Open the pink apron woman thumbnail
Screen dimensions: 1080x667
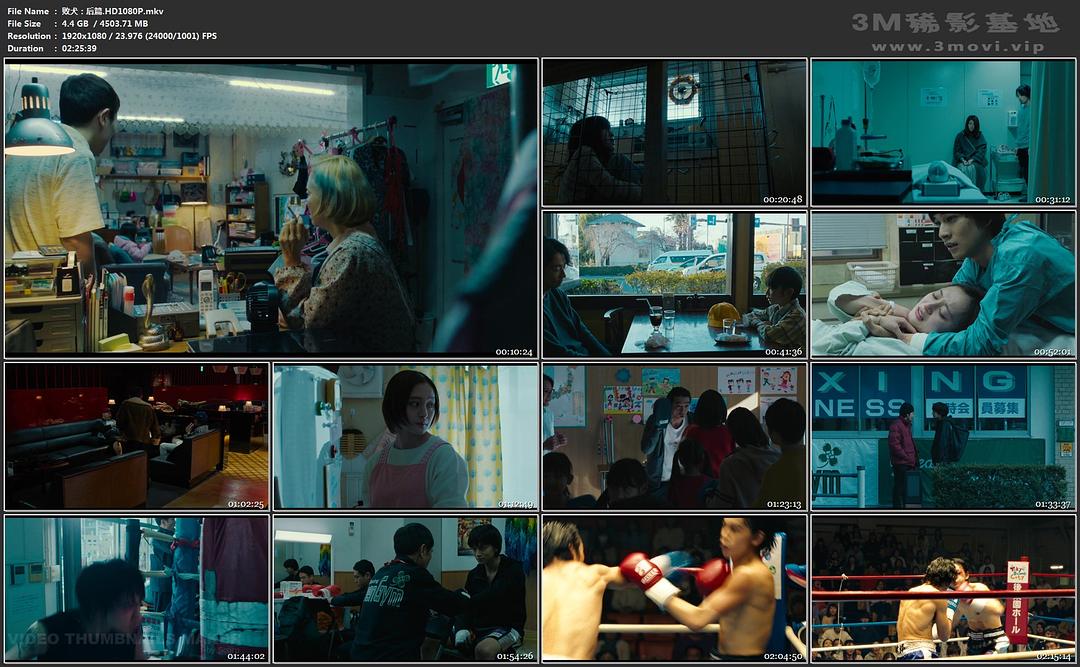click(x=405, y=436)
